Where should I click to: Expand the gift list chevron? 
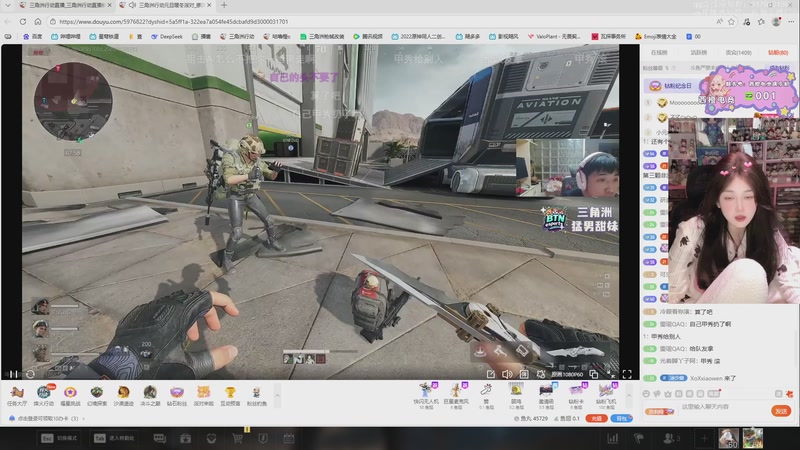(x=629, y=395)
